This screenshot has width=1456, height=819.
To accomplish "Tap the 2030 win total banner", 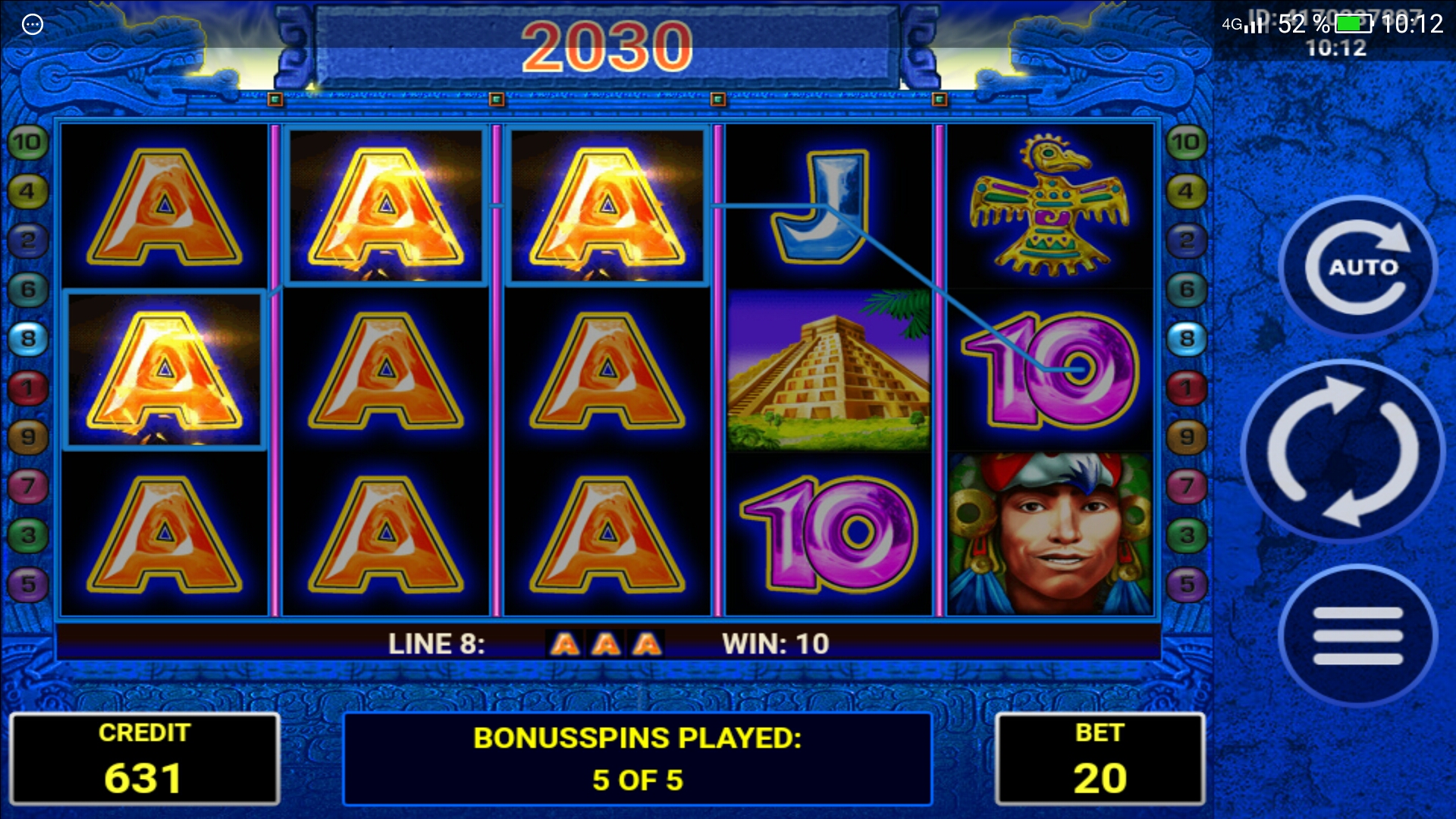I will [x=607, y=47].
